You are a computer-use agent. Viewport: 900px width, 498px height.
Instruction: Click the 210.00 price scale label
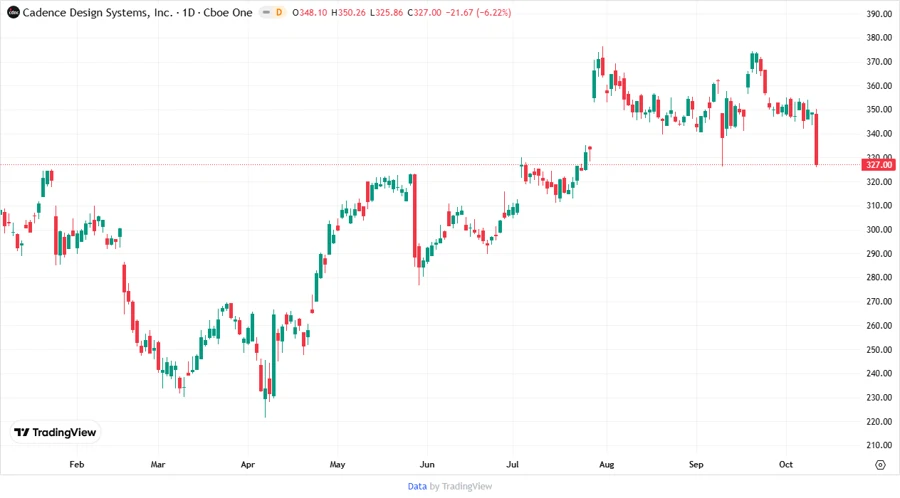[x=879, y=446]
